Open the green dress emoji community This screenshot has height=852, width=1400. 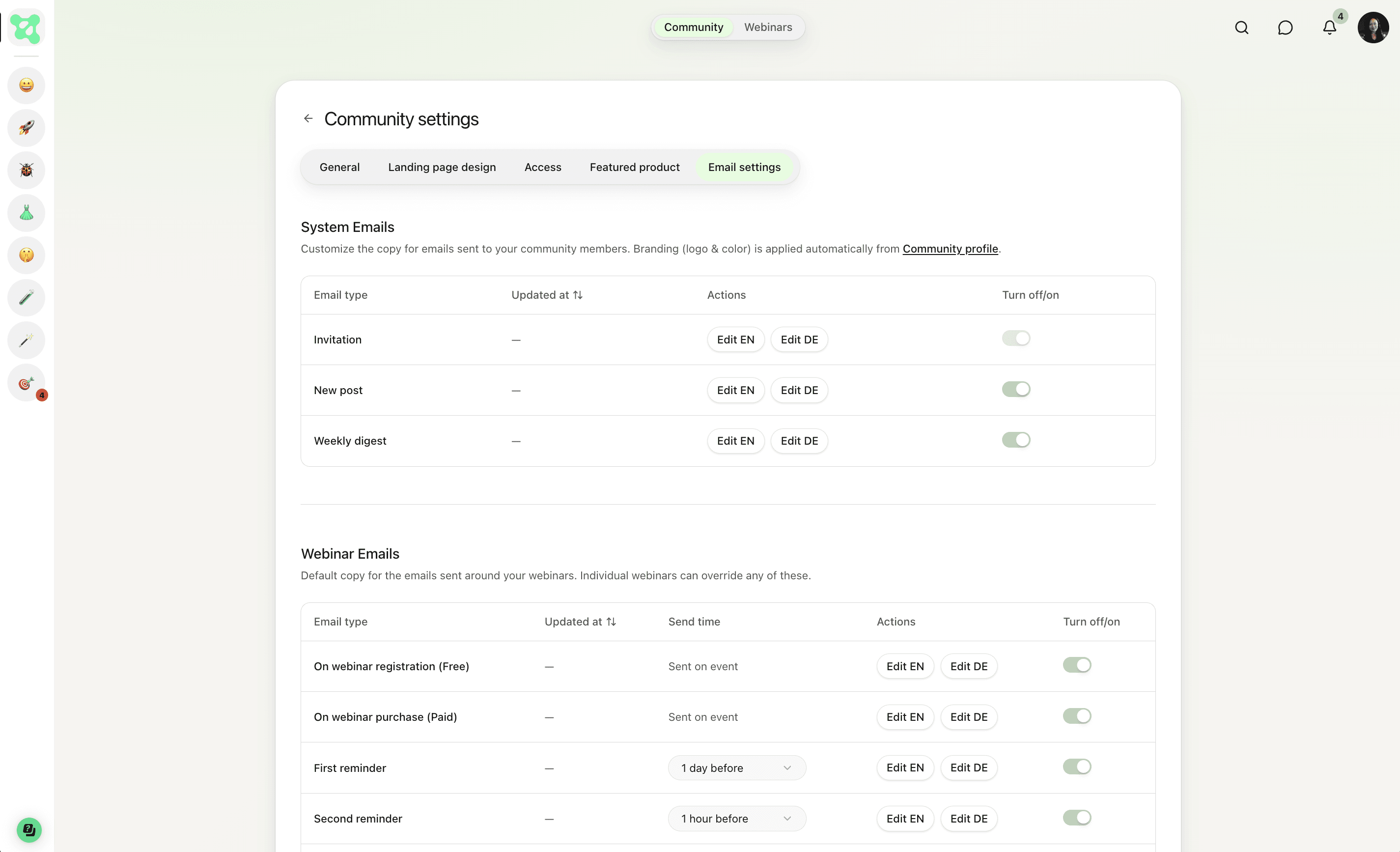[26, 213]
